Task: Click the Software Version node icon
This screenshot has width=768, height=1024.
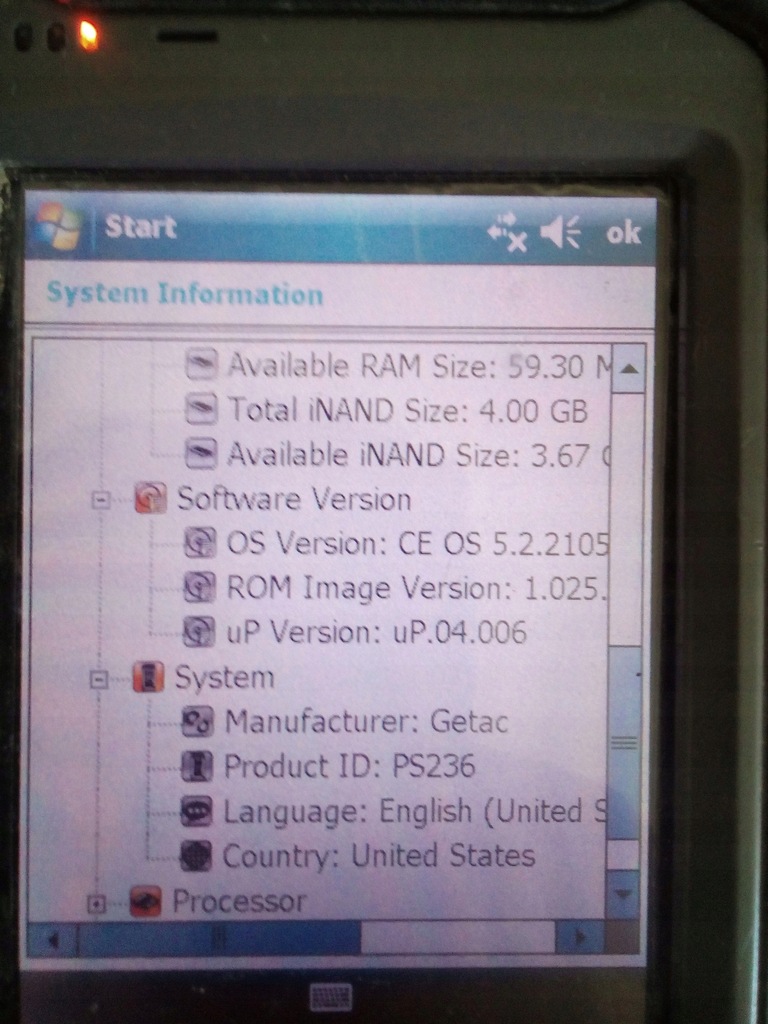Action: point(150,498)
